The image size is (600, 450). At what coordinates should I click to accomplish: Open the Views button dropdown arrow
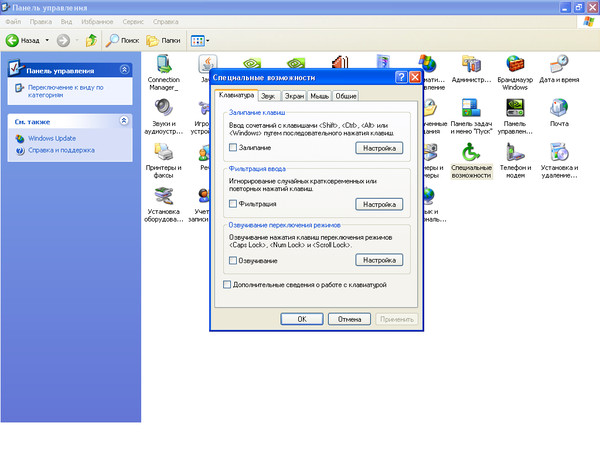point(208,41)
